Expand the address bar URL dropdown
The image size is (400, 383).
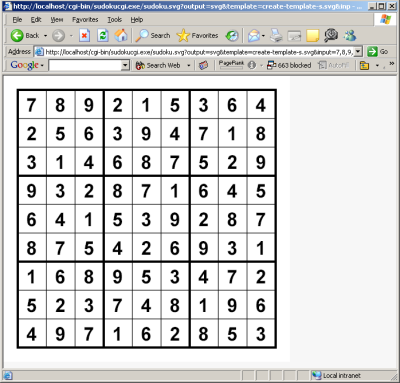pos(358,52)
